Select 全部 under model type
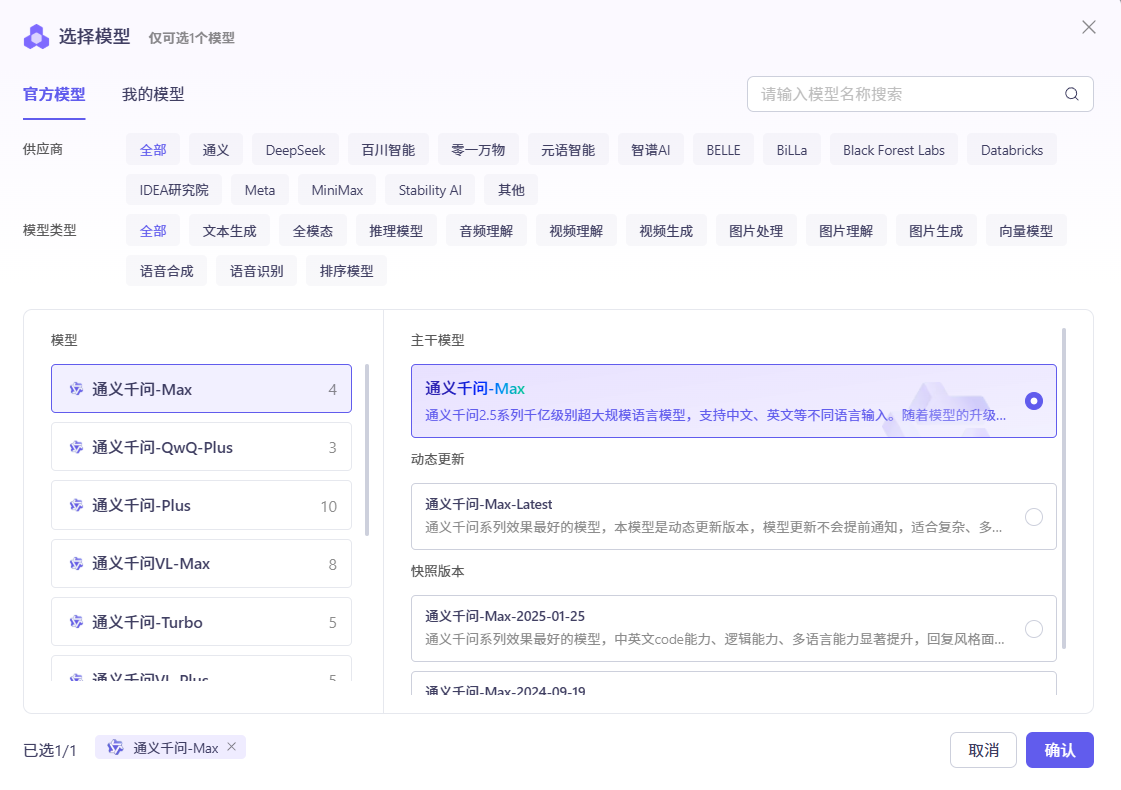 coord(153,230)
